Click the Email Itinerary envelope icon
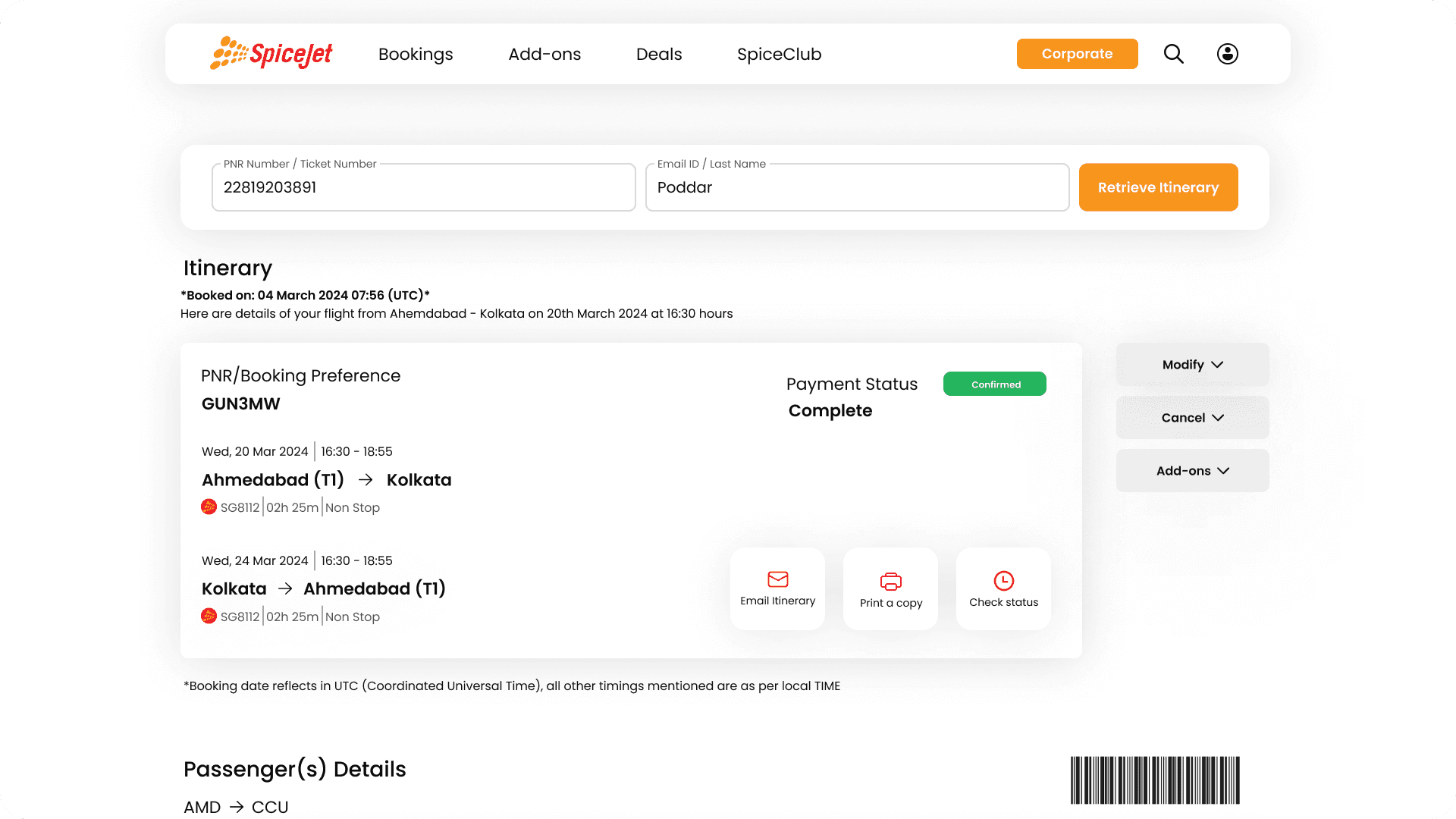The width and height of the screenshot is (1456, 819). point(777,579)
